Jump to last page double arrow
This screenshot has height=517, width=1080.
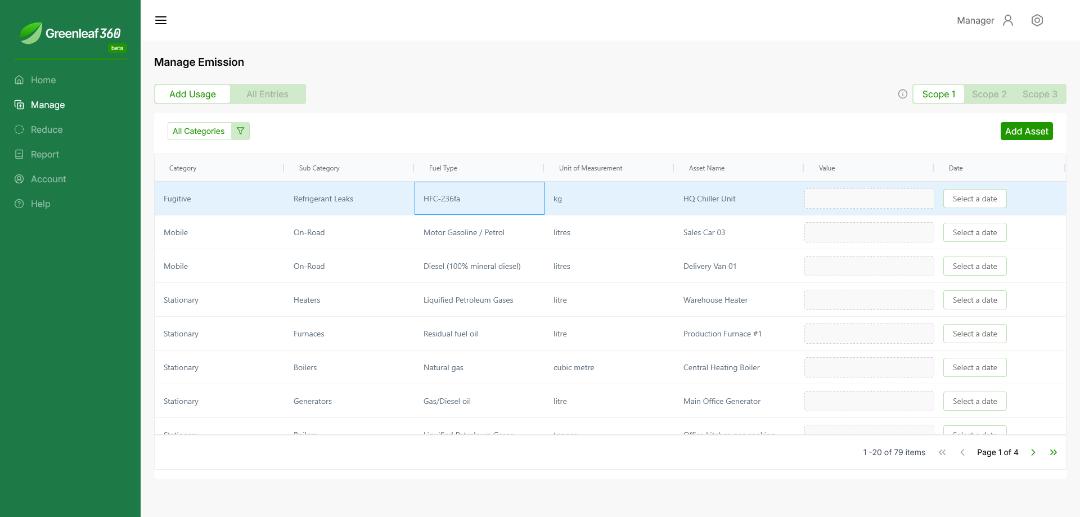click(x=1053, y=452)
